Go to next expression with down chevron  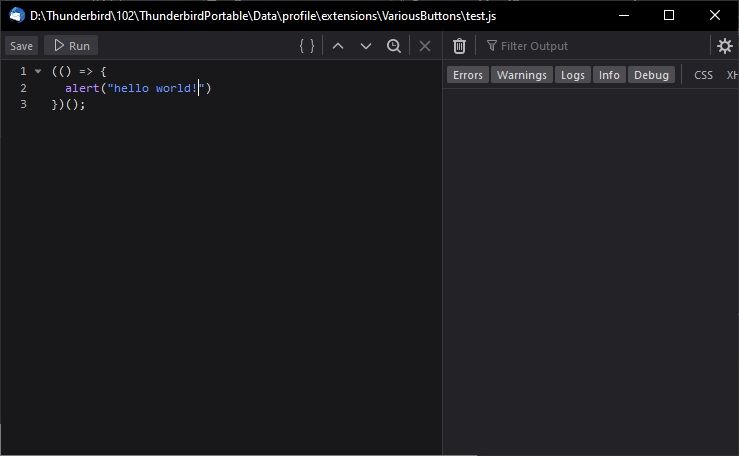tap(366, 46)
